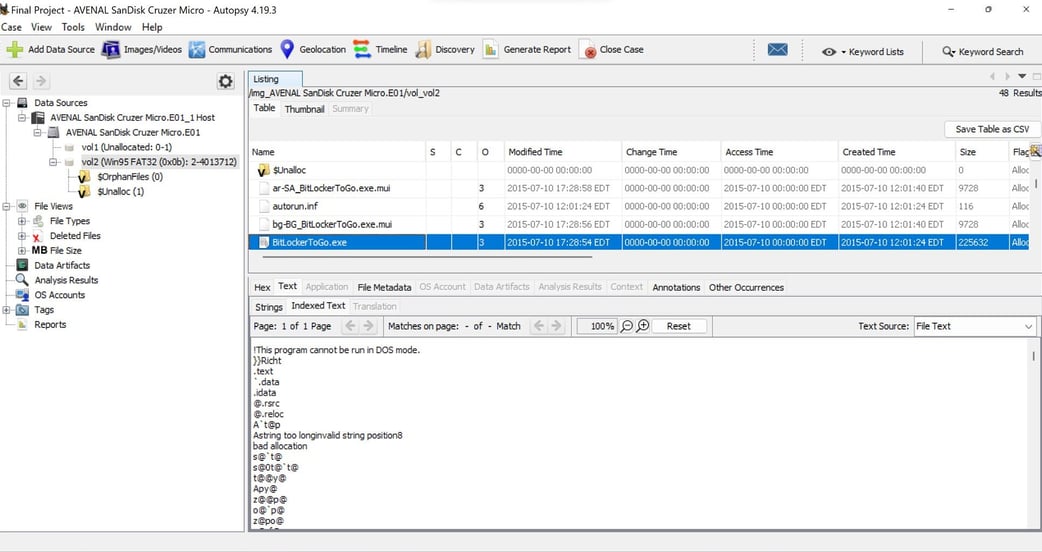
Task: Sort by Modified Time column header
Action: pyautogui.click(x=563, y=152)
